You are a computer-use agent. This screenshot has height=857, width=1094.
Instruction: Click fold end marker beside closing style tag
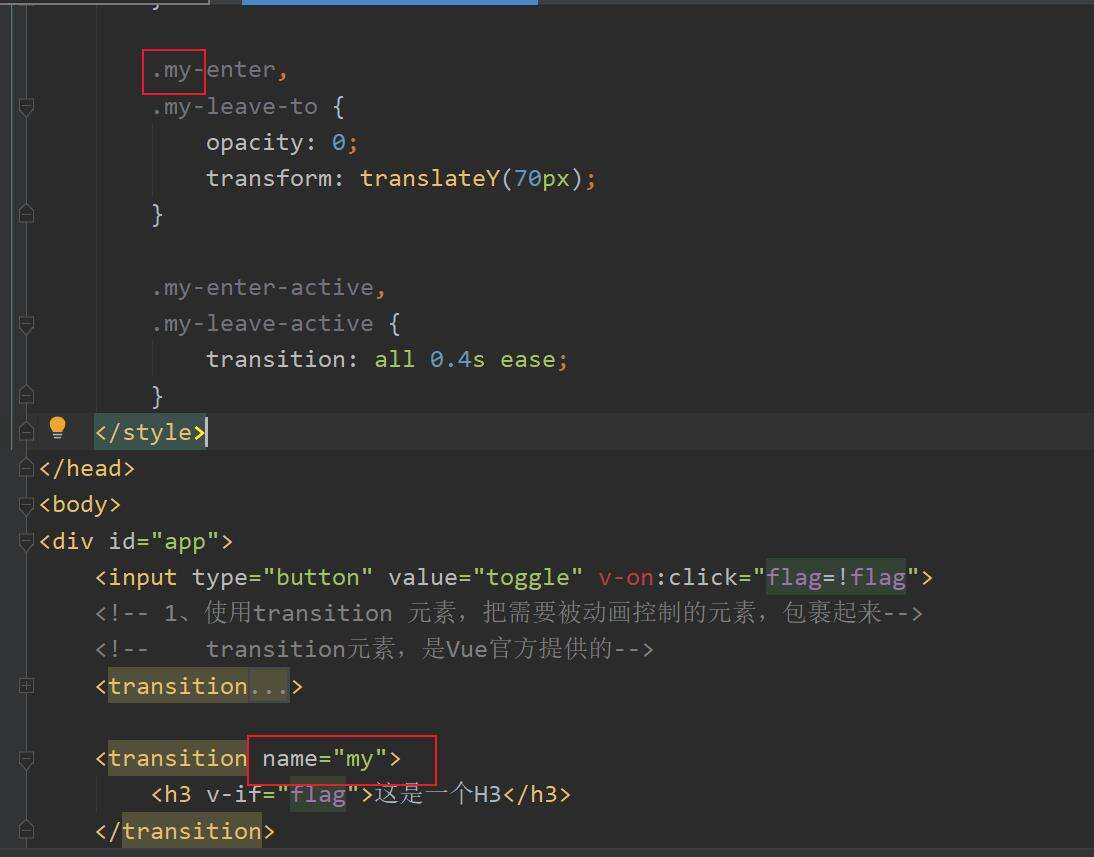tap(26, 432)
